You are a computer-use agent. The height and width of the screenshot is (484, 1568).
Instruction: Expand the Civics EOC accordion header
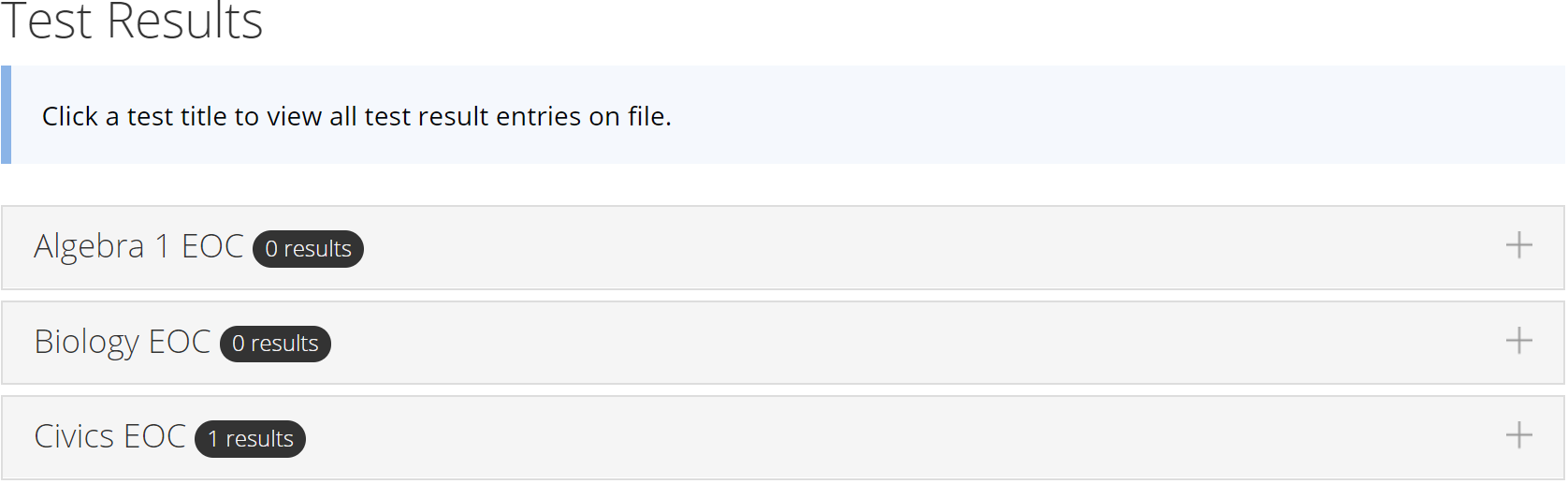[783, 437]
